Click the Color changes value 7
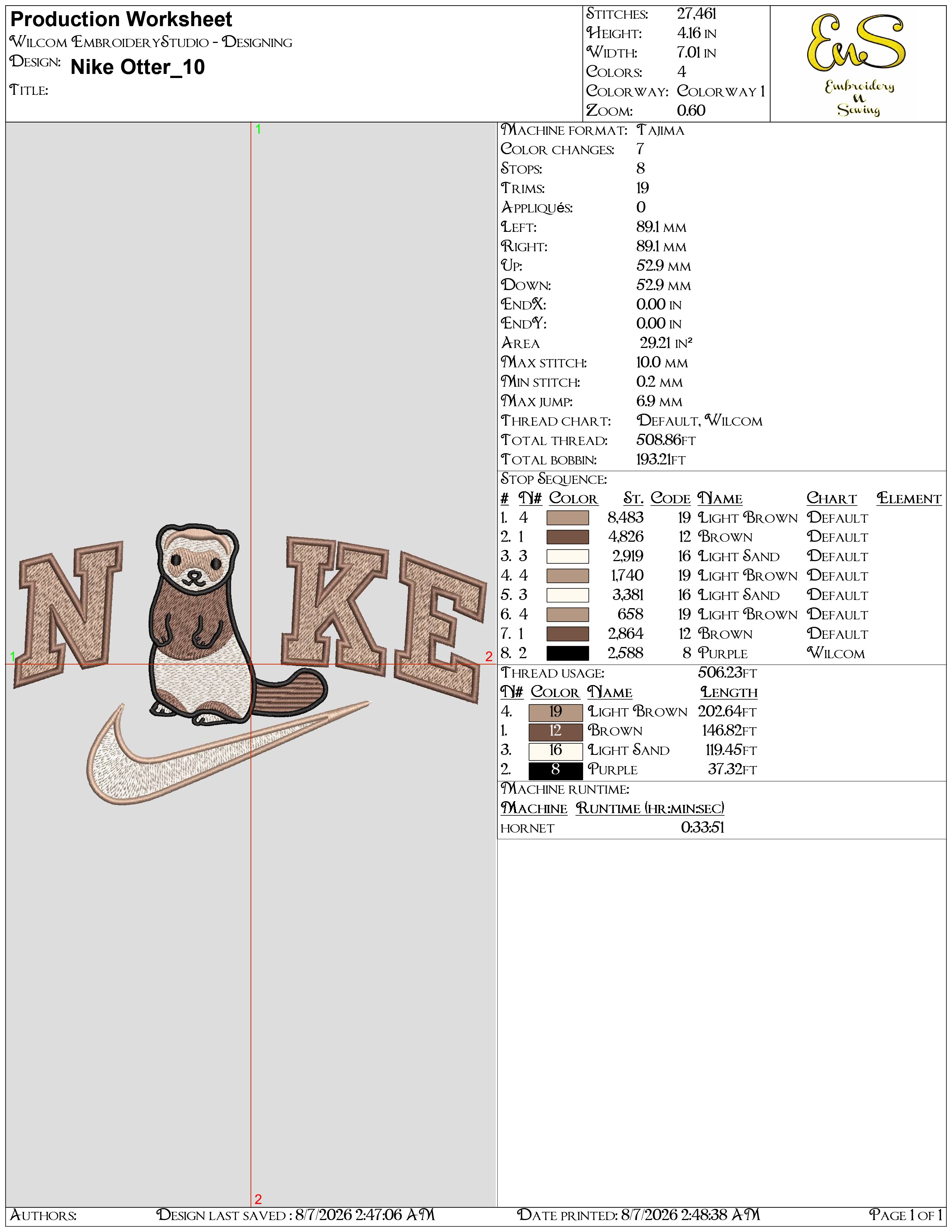The image size is (952, 1232). (x=640, y=149)
